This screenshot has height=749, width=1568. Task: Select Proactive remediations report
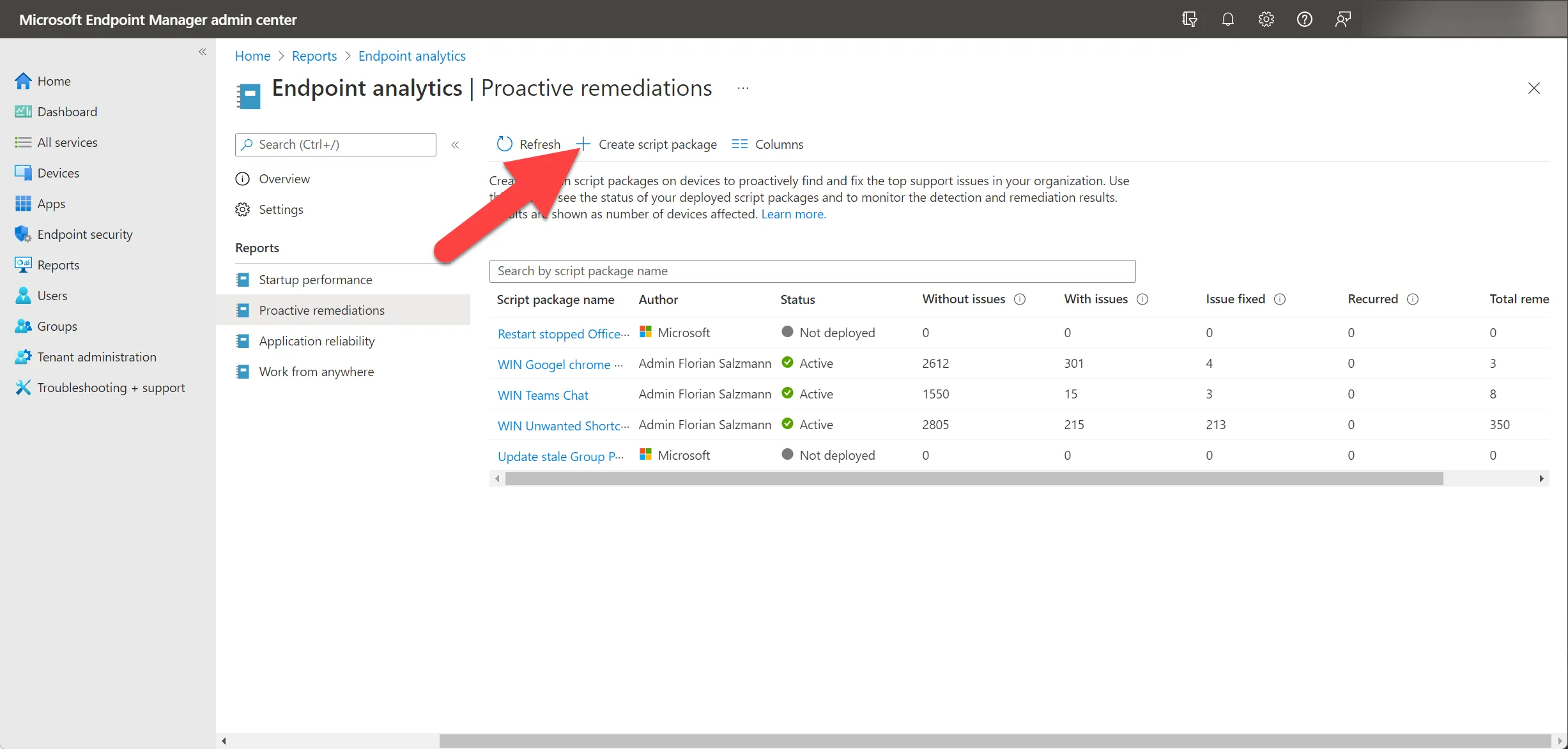coord(343,310)
